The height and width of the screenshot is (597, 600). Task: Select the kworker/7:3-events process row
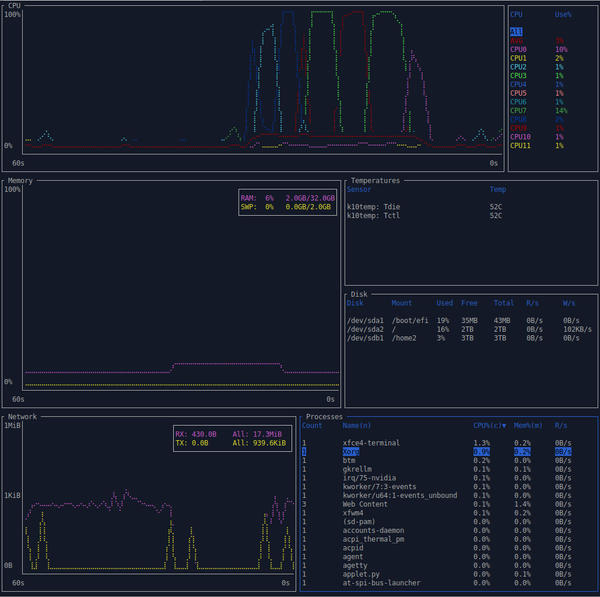click(x=437, y=487)
